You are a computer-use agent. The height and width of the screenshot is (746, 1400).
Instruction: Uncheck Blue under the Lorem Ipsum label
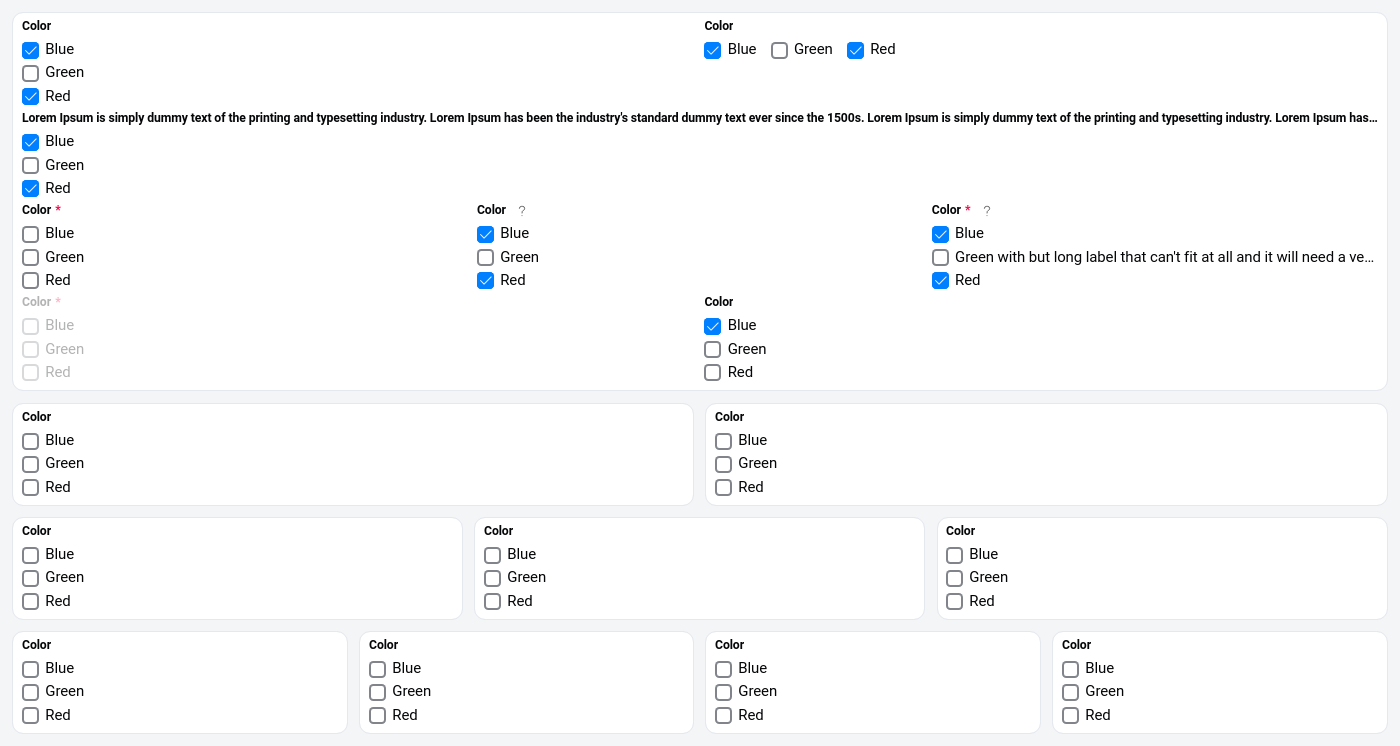tap(31, 142)
